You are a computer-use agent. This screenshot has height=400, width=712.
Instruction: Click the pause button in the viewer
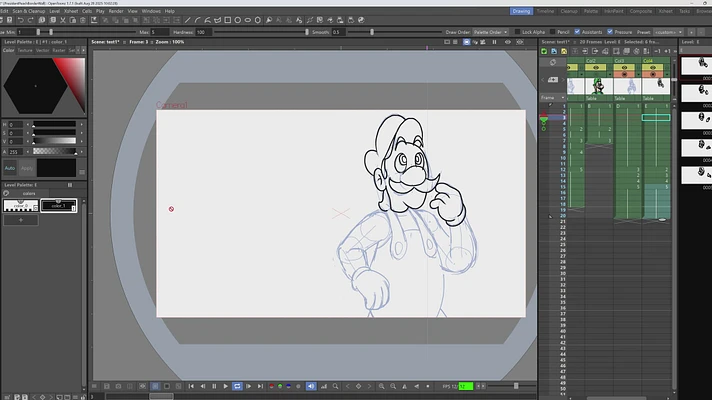[x=214, y=386]
